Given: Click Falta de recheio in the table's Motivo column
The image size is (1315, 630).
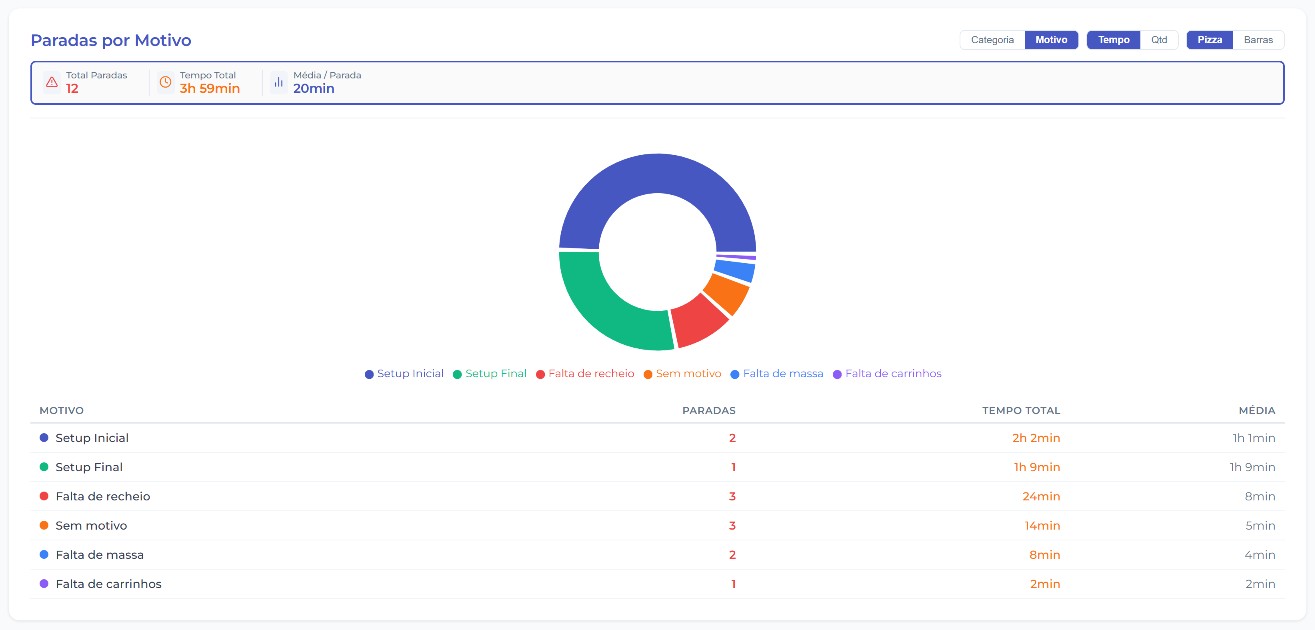Looking at the screenshot, I should 103,496.
